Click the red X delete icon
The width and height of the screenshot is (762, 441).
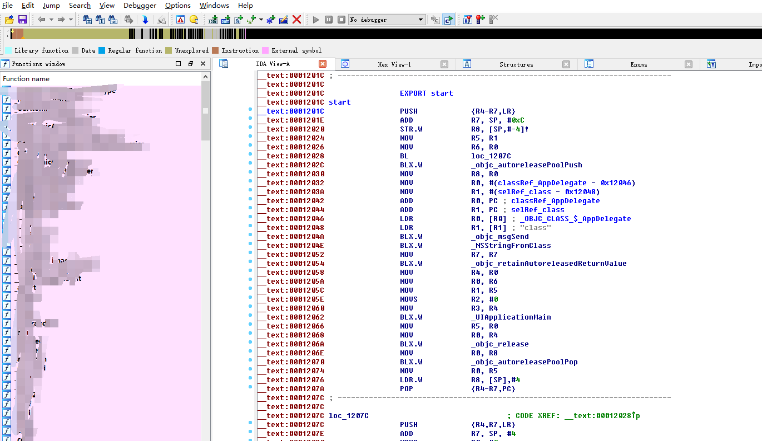tap(296, 19)
